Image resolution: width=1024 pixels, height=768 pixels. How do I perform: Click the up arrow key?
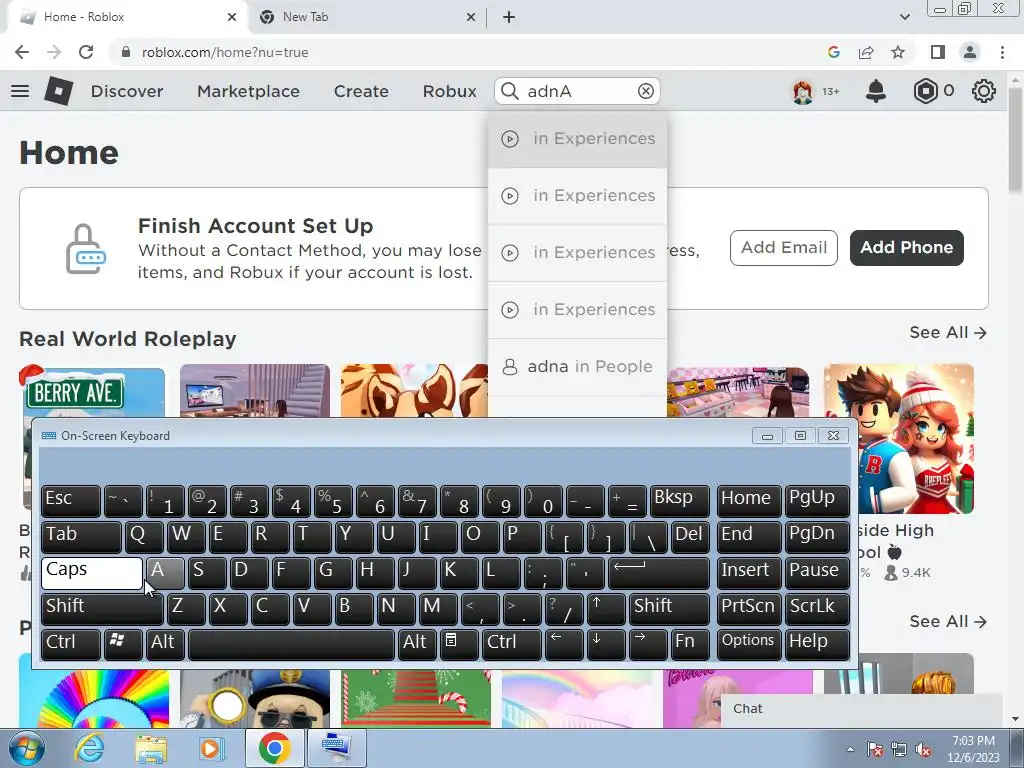(605, 609)
